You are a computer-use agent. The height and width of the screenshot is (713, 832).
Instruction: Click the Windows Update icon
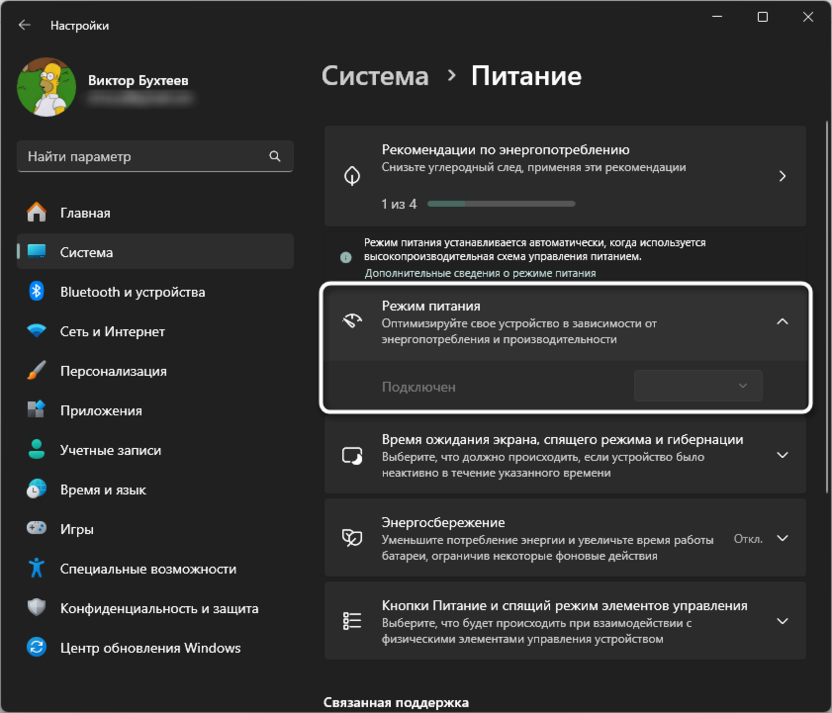37,647
